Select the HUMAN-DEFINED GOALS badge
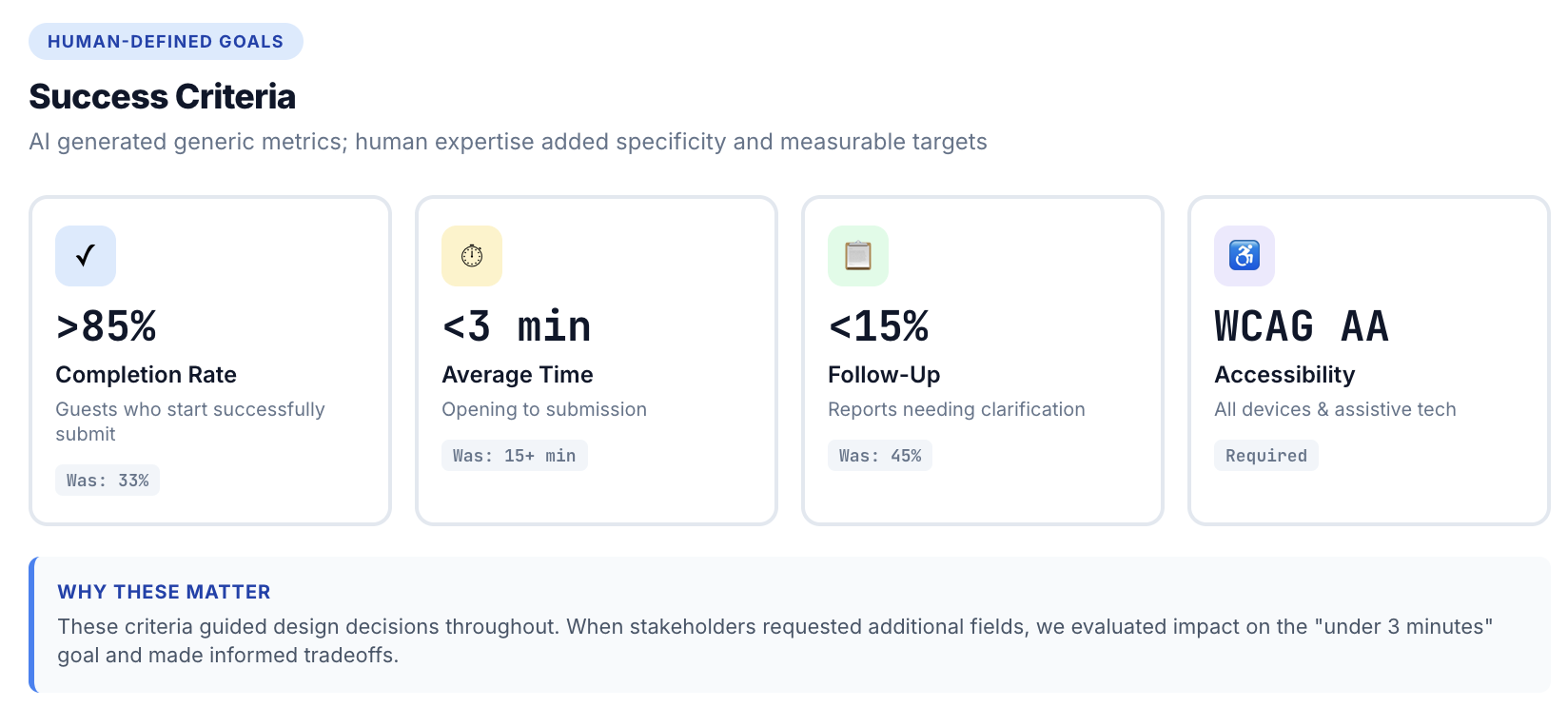 pyautogui.click(x=166, y=42)
